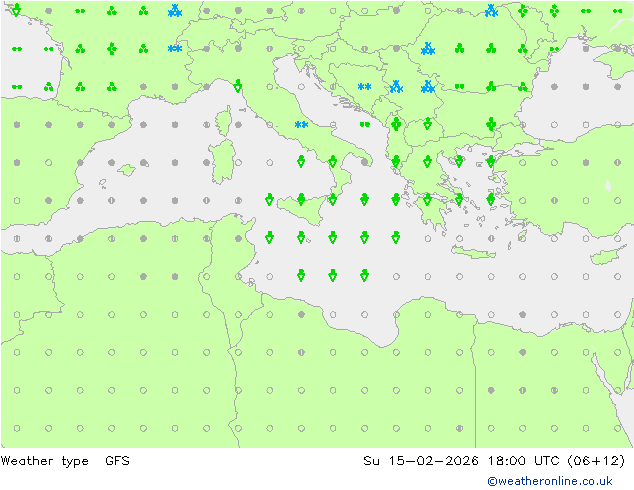Select the blue snow symbol over central Italy

pyautogui.click(x=301, y=125)
